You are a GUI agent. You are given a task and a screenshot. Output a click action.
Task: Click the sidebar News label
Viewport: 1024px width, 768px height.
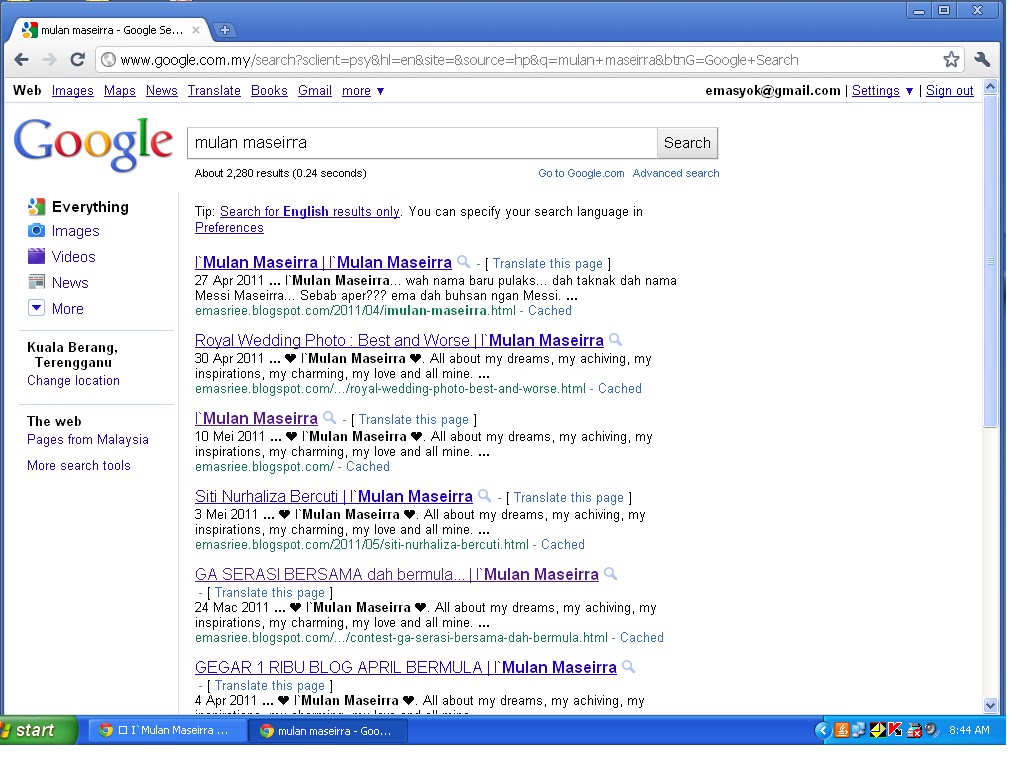click(70, 283)
